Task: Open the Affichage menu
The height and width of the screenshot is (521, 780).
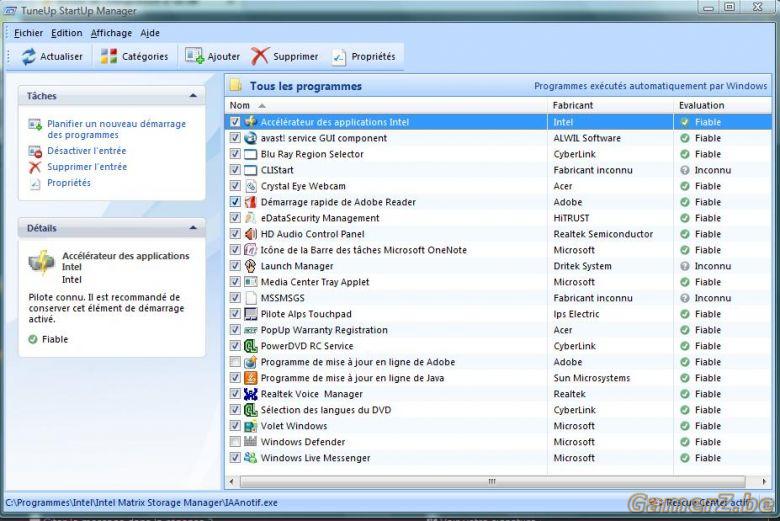Action: pyautogui.click(x=111, y=33)
